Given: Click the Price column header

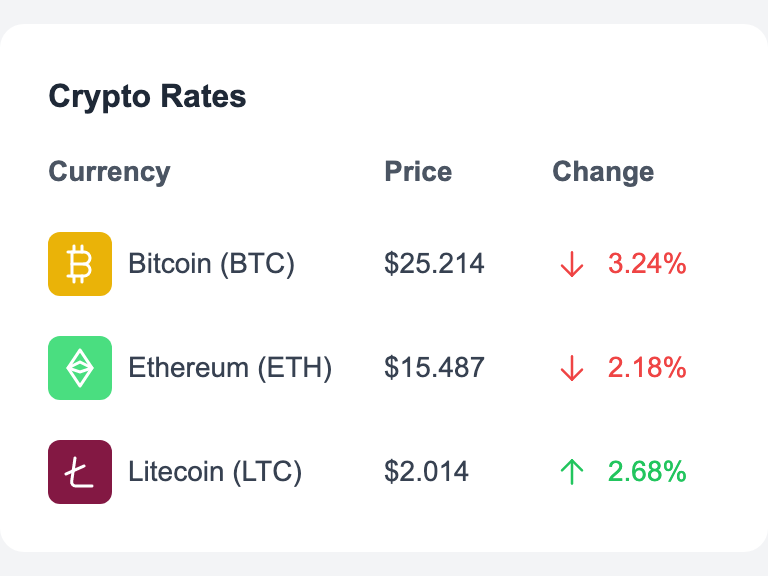Looking at the screenshot, I should pos(418,172).
